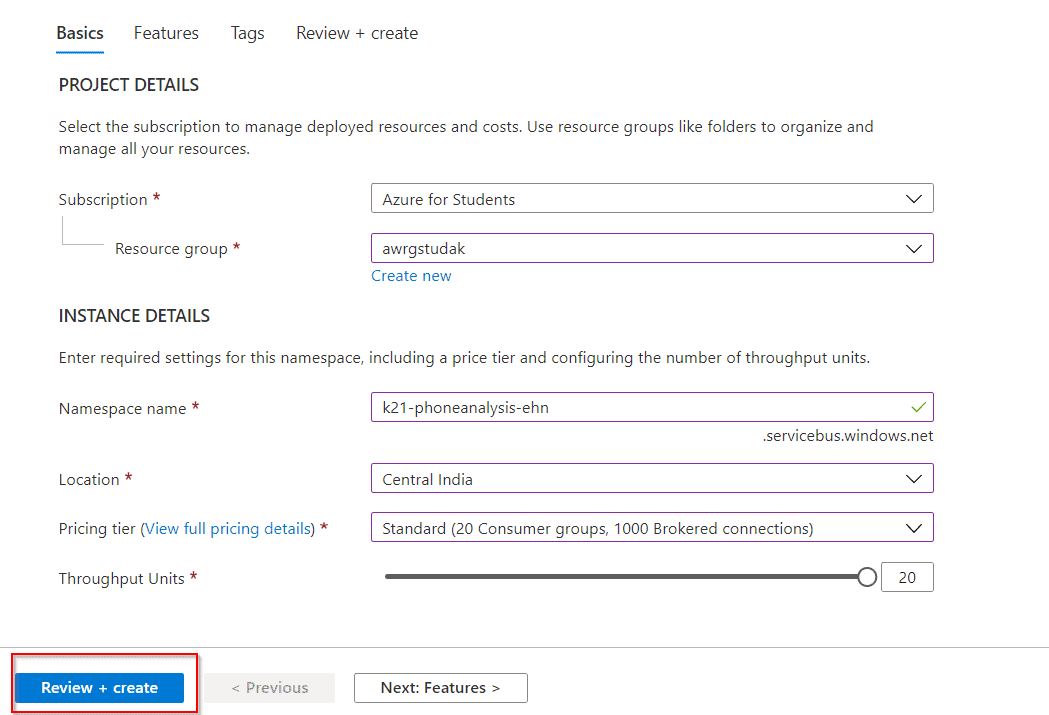Click the Throughput Units slider handle
1049x715 pixels.
(867, 577)
